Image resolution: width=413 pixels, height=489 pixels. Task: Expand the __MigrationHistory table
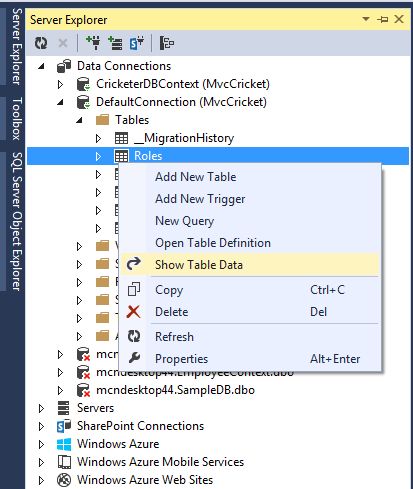coord(98,138)
